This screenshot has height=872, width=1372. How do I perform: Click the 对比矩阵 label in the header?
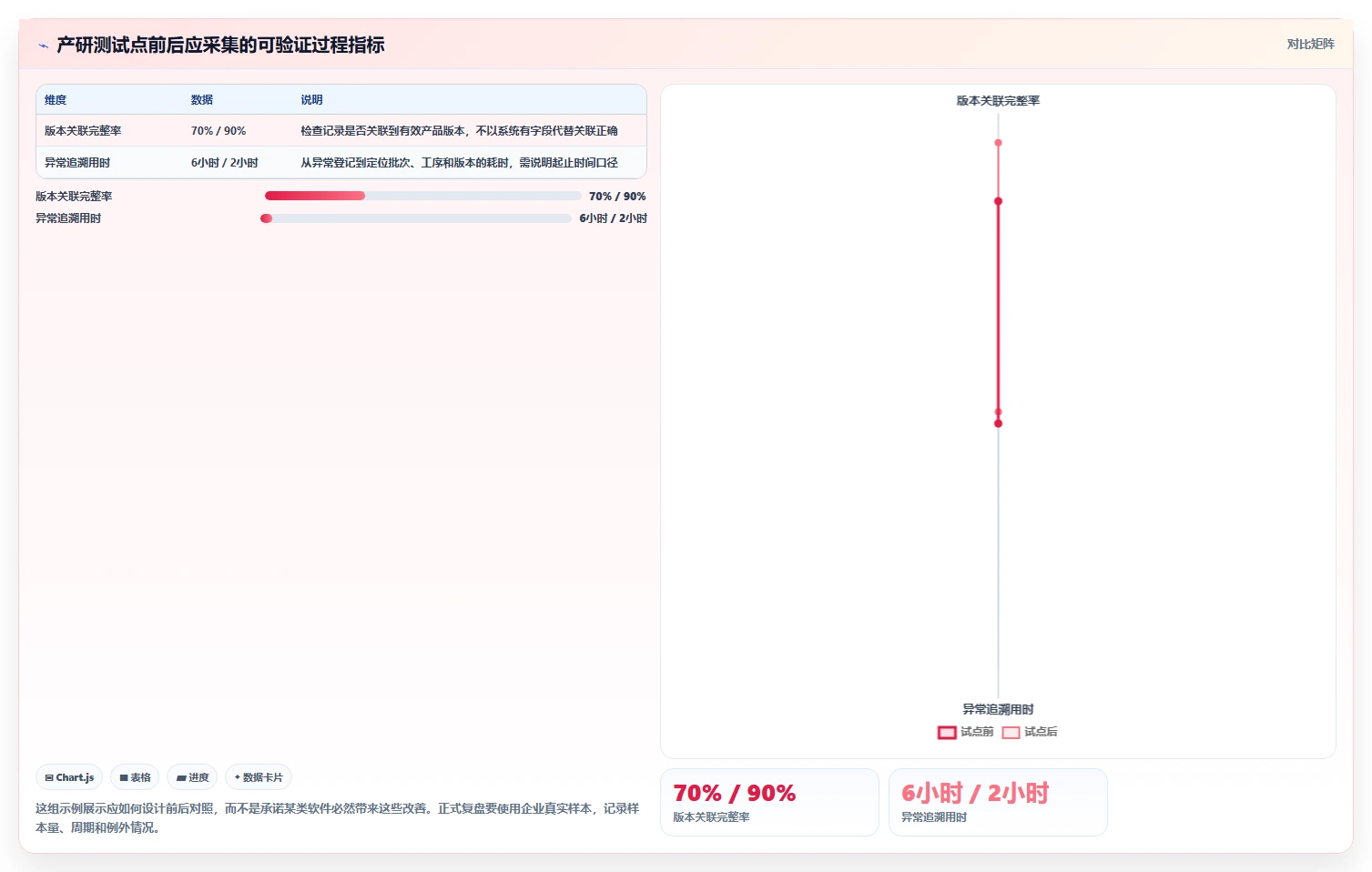click(x=1310, y=44)
